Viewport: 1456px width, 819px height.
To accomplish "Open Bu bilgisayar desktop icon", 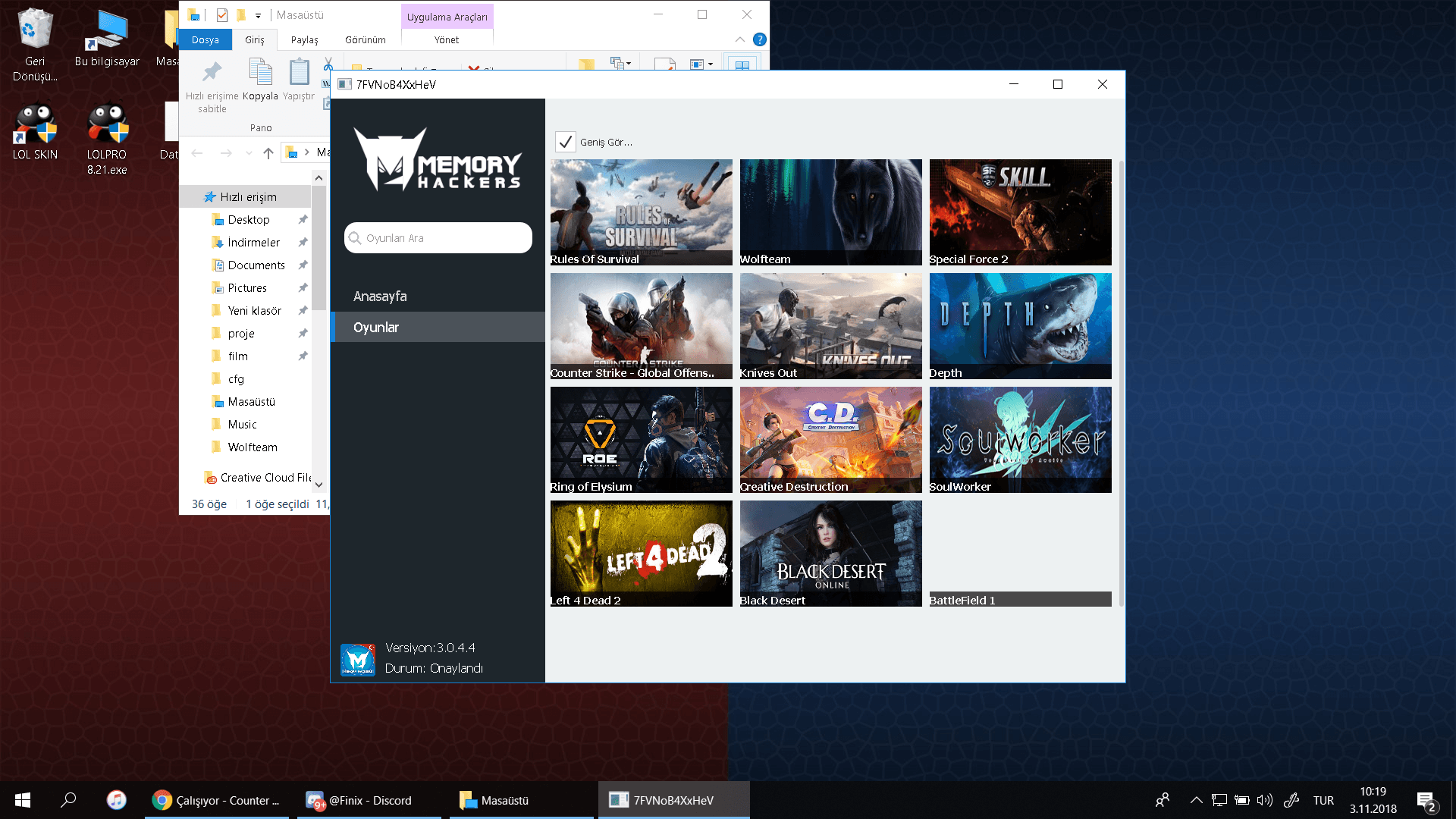I will pos(107,39).
